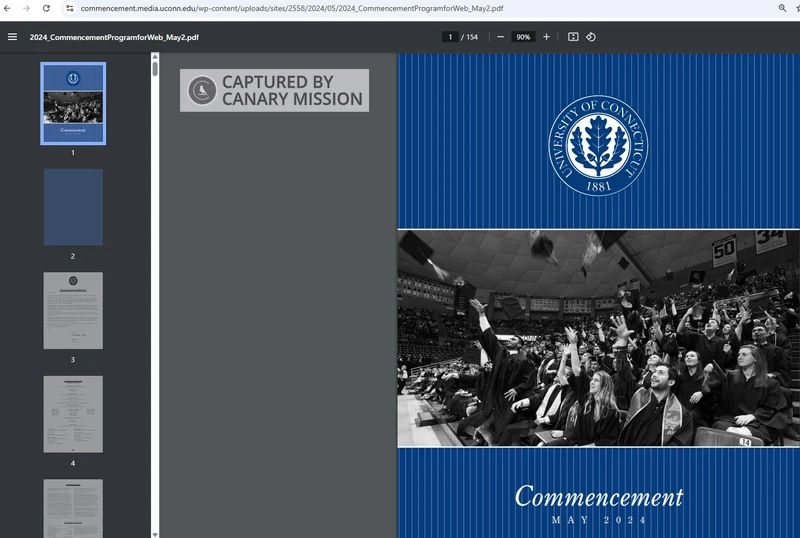The height and width of the screenshot is (538, 800).
Task: Click the address bar URL
Action: 292,8
